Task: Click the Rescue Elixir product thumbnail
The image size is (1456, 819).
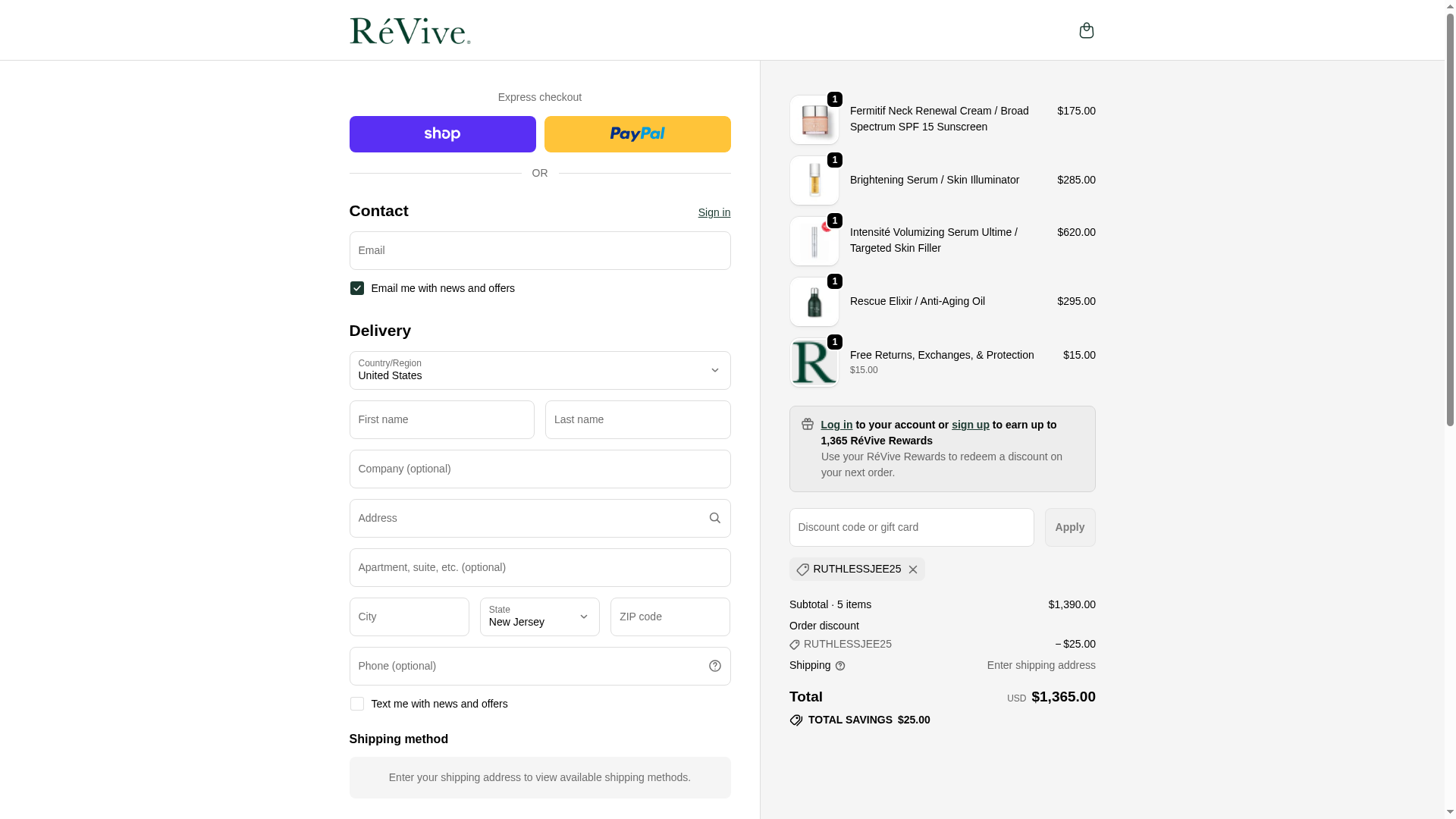Action: point(814,302)
